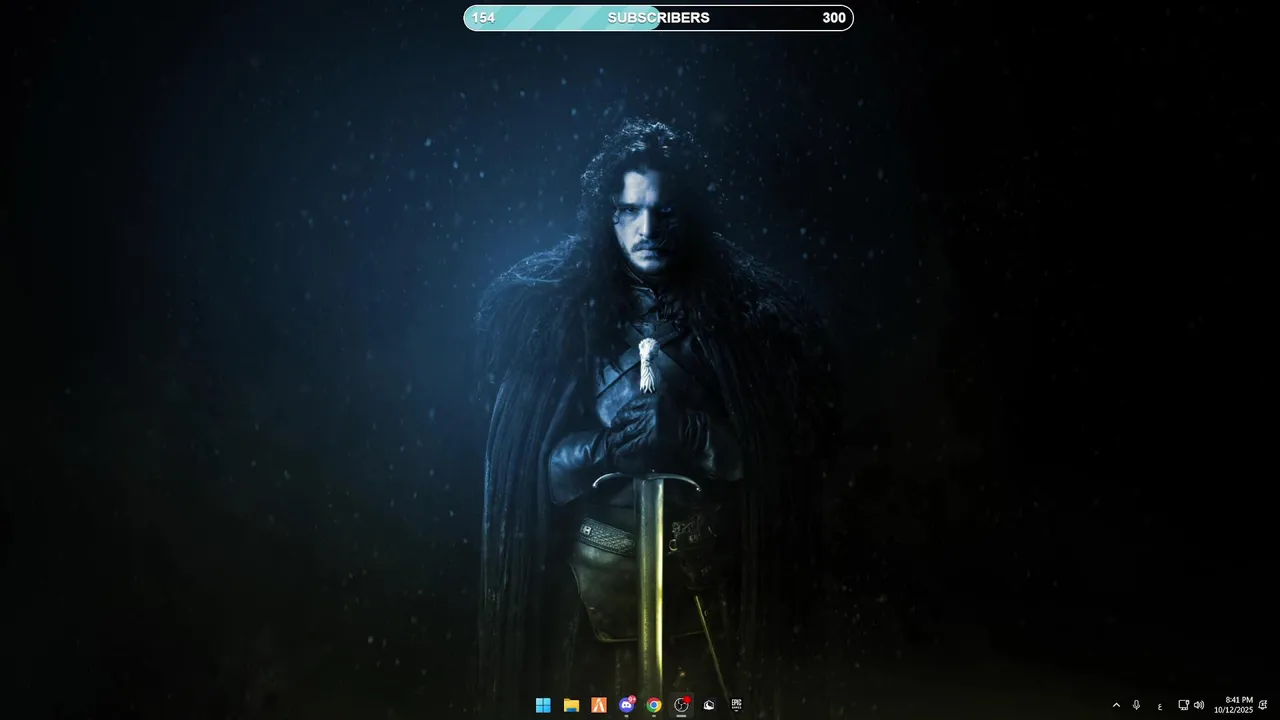Viewport: 1280px width, 720px height.
Task: Show hidden system tray icons
Action: tap(1116, 705)
